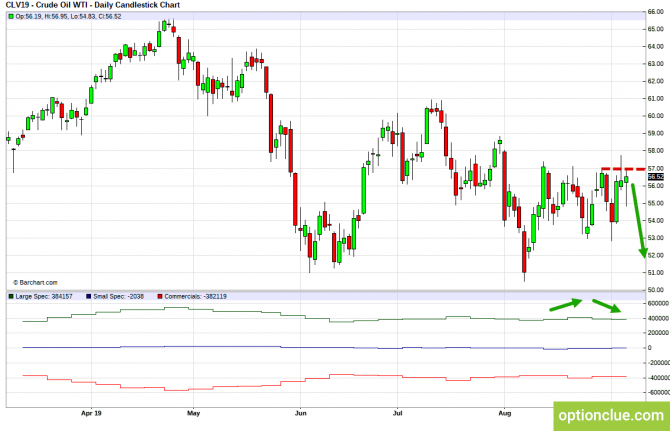Click the 60.00 price axis label
Viewport: 670px width, 431px height.
[655, 116]
